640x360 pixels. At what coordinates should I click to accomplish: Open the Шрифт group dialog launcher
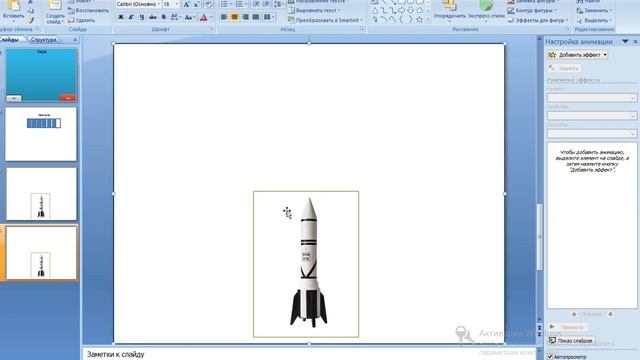click(x=212, y=29)
